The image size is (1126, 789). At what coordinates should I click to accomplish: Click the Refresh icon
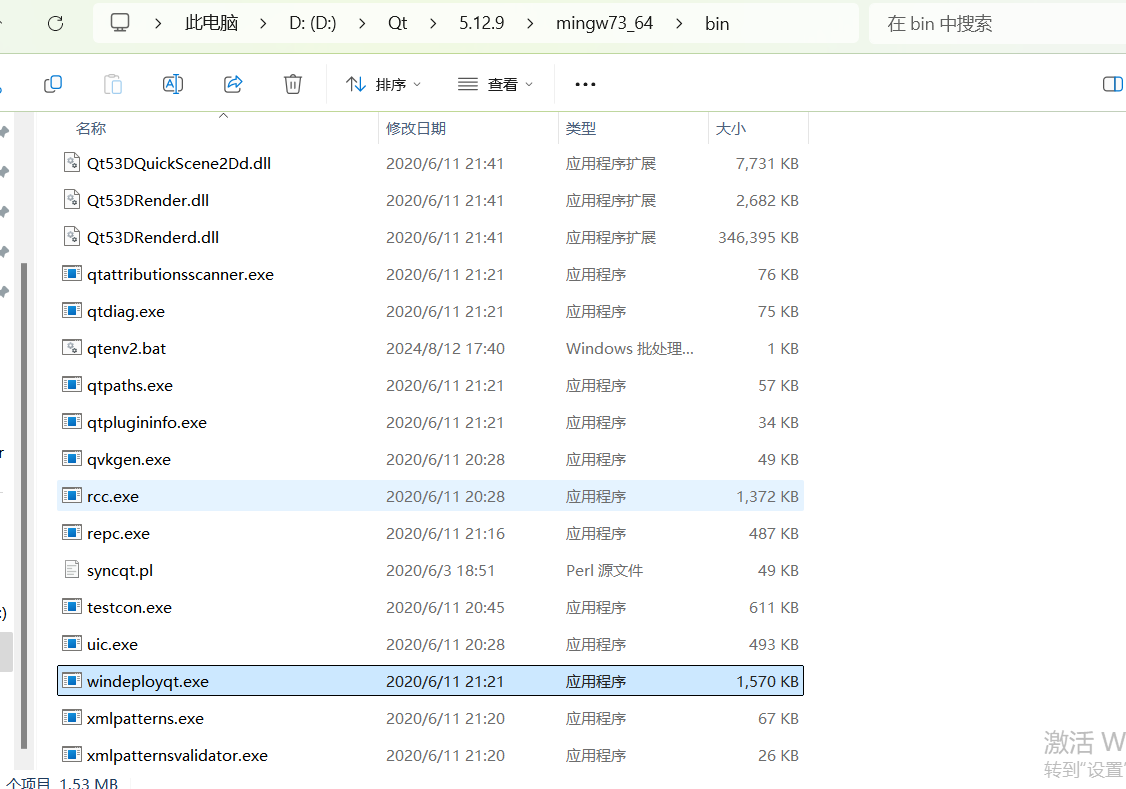[x=55, y=24]
